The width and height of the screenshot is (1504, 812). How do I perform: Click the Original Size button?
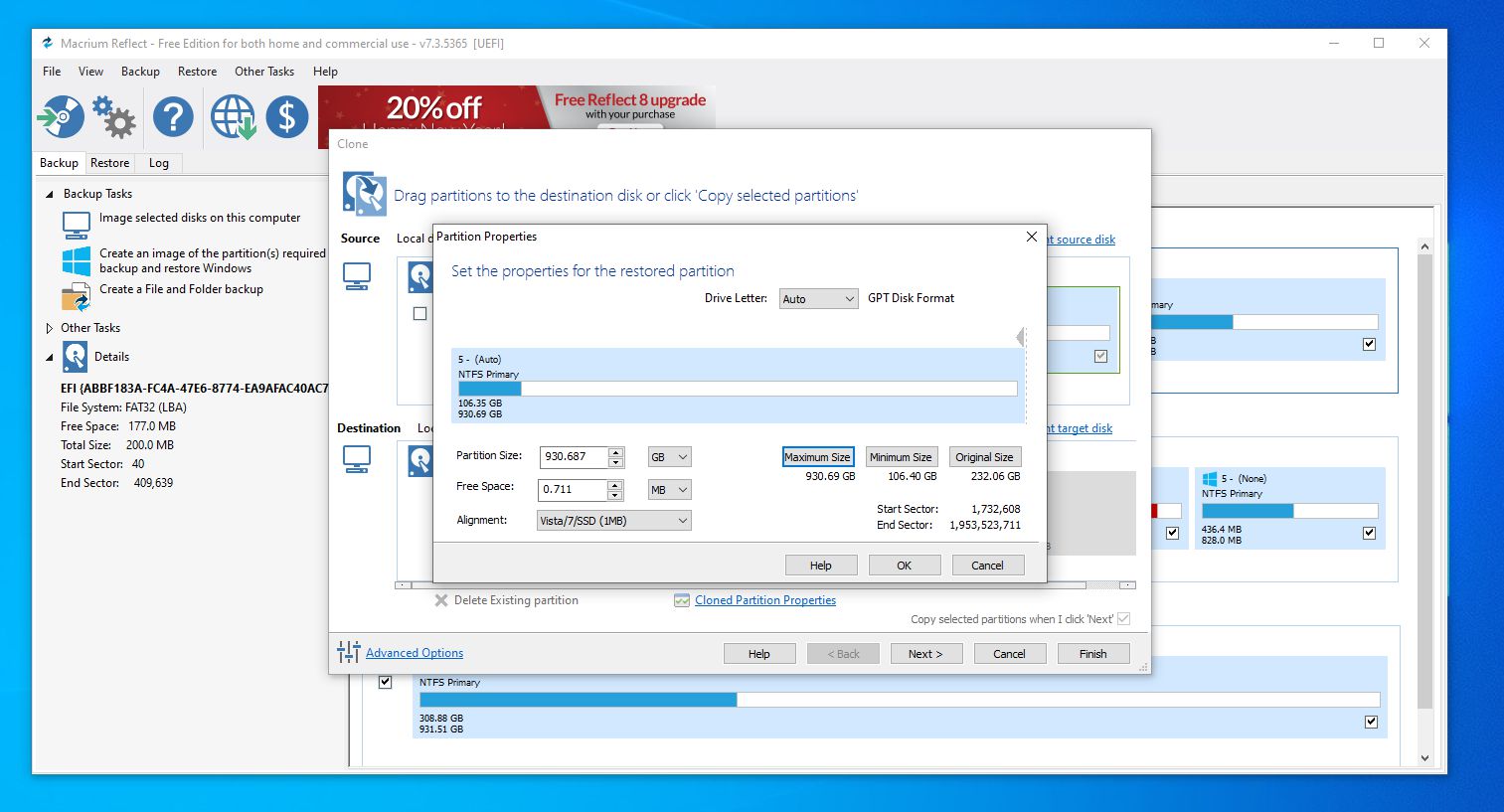click(x=984, y=457)
